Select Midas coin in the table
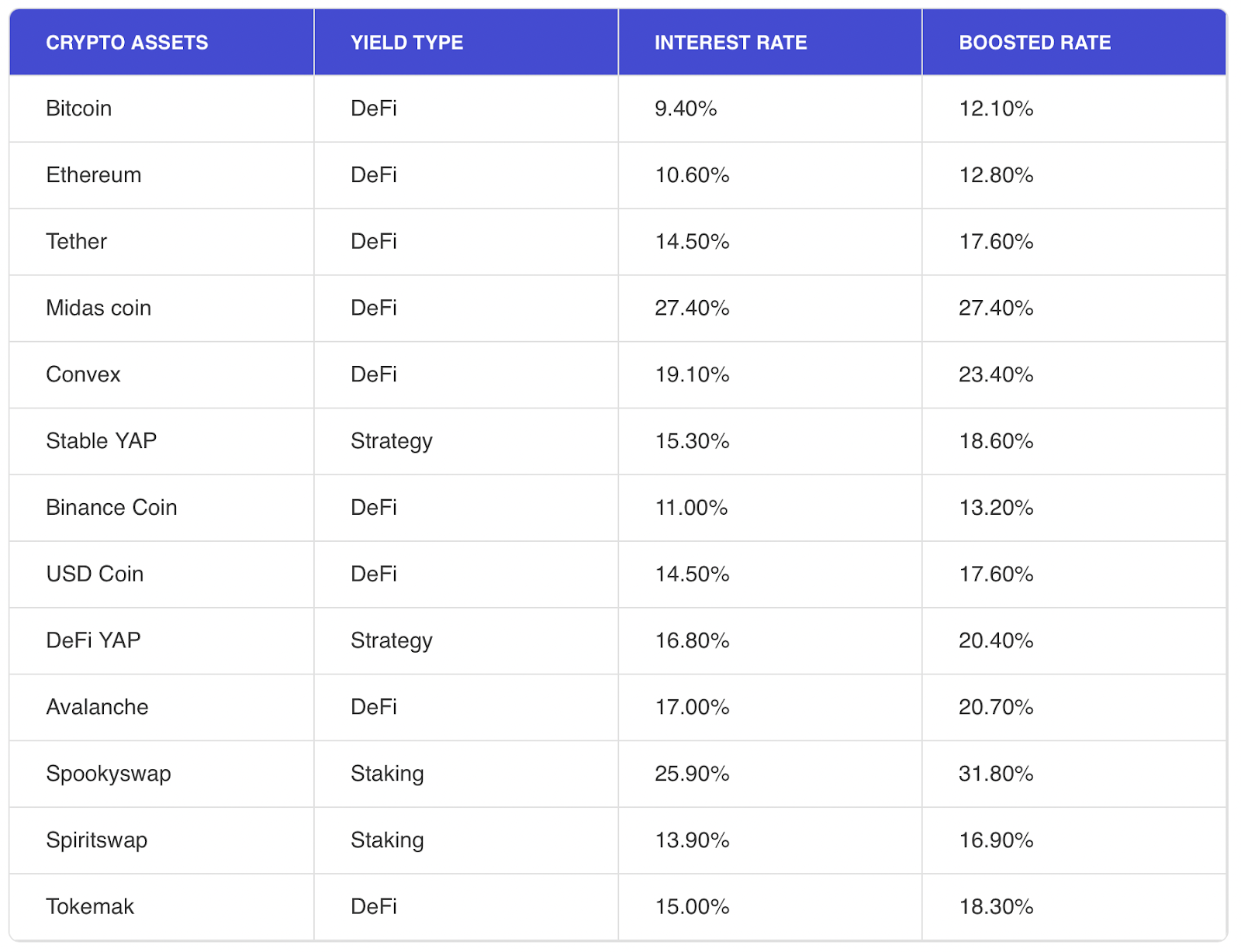Screen dimensions: 1241x952 point(99,309)
